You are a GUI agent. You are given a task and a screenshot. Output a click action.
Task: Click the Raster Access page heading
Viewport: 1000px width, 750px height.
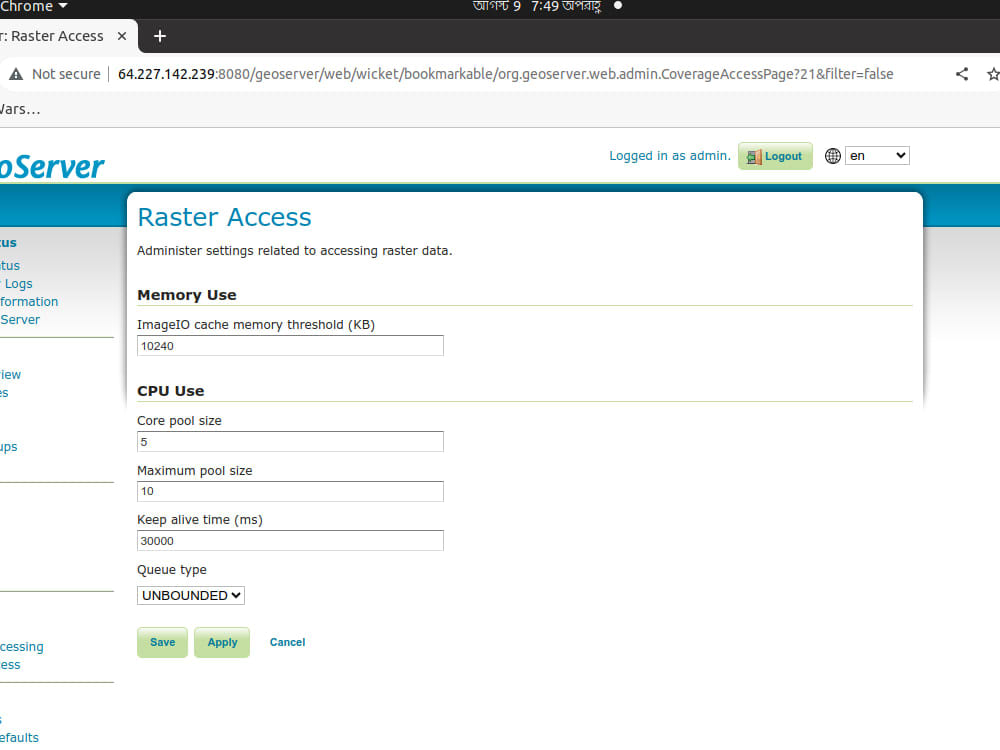pyautogui.click(x=224, y=217)
